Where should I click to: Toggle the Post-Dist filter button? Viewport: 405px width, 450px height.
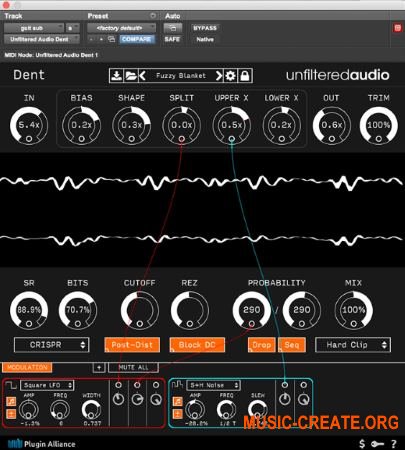[x=132, y=345]
